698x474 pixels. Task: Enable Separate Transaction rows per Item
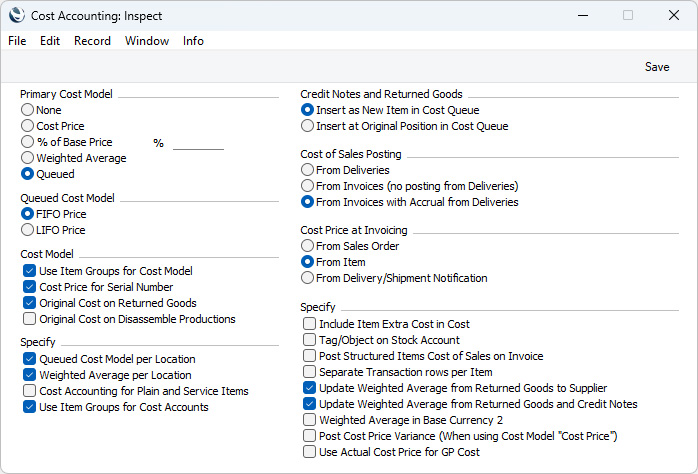click(309, 372)
